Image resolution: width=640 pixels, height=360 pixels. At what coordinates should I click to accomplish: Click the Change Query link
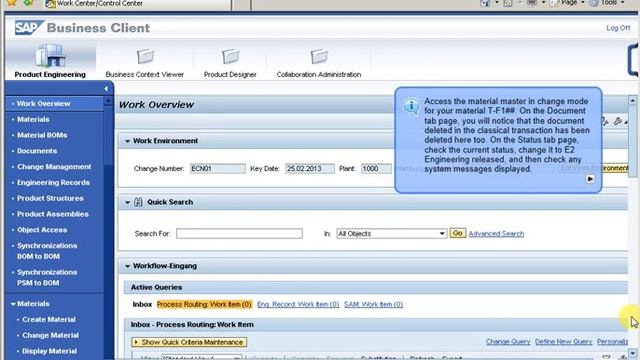[508, 342]
